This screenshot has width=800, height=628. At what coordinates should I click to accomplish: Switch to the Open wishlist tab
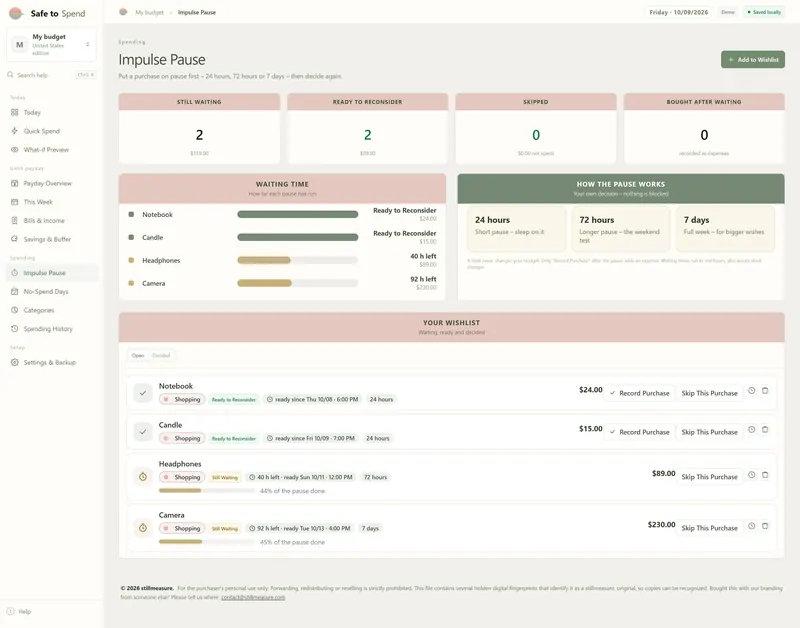[138, 356]
